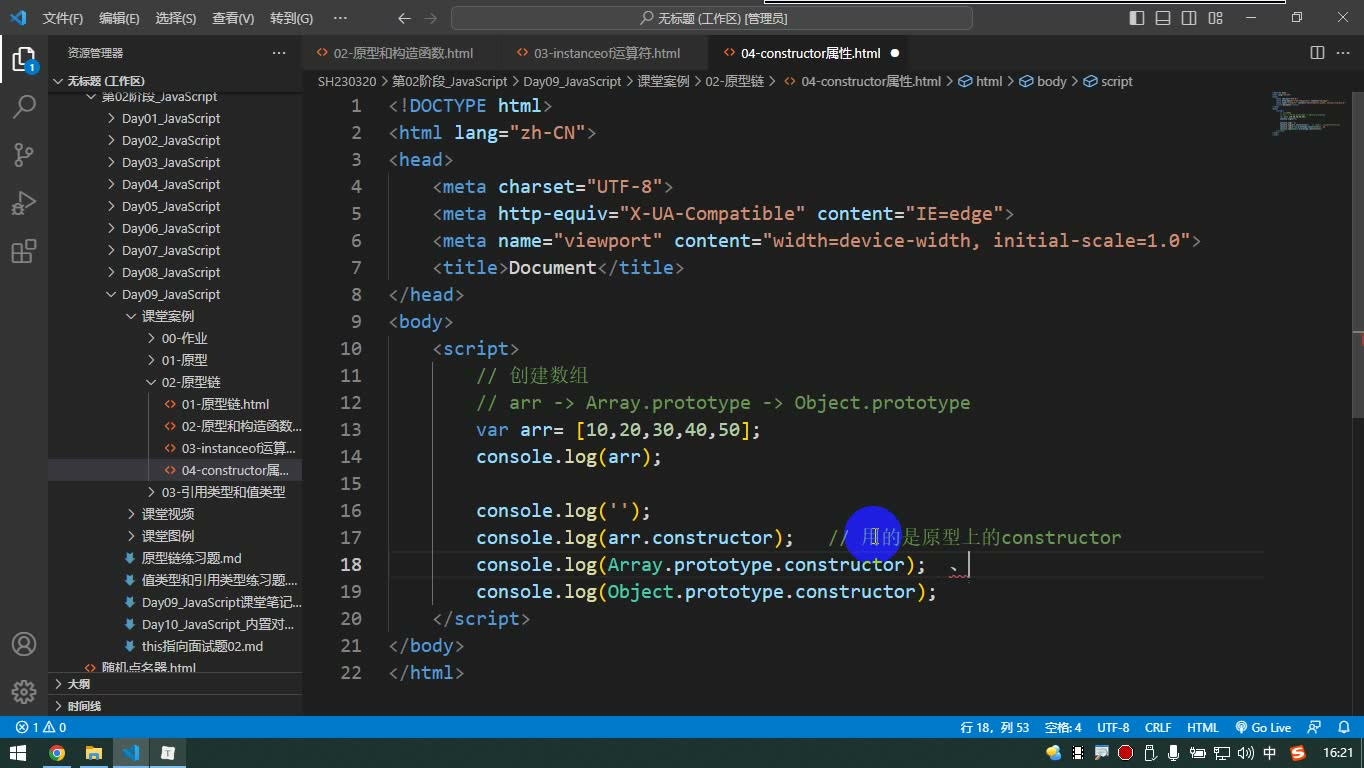Open Windows Start menu
This screenshot has width=1364, height=768.
(19, 753)
